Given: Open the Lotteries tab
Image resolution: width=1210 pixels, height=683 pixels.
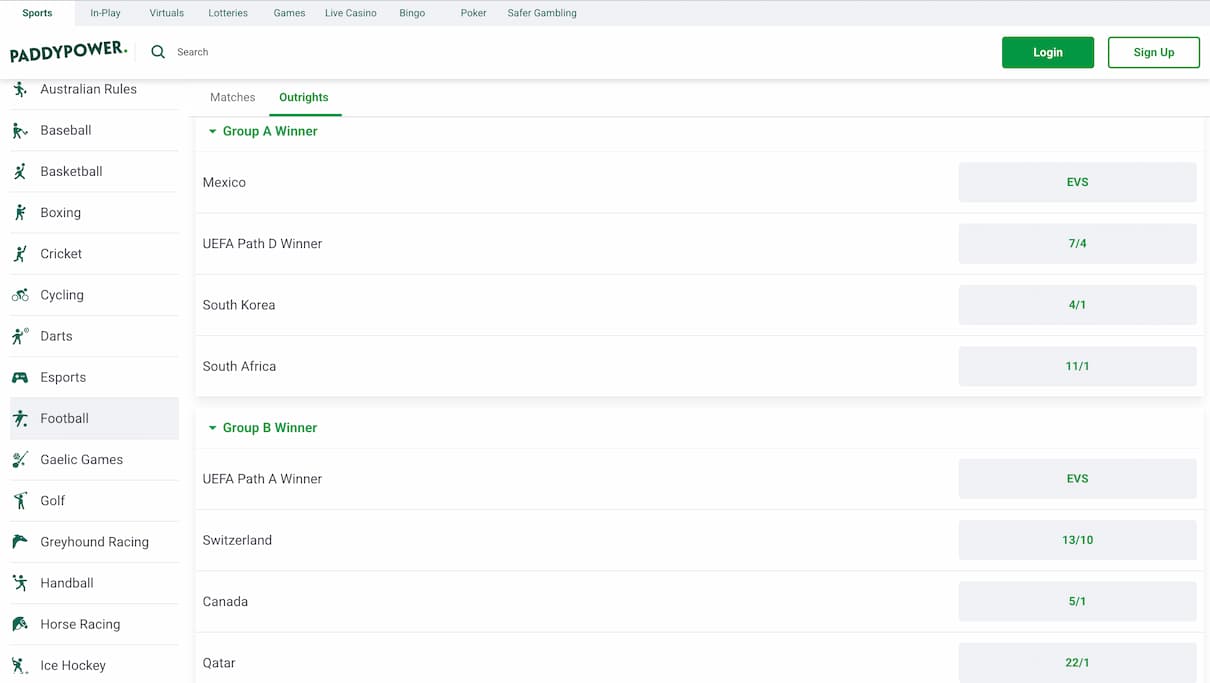Looking at the screenshot, I should click(x=228, y=13).
